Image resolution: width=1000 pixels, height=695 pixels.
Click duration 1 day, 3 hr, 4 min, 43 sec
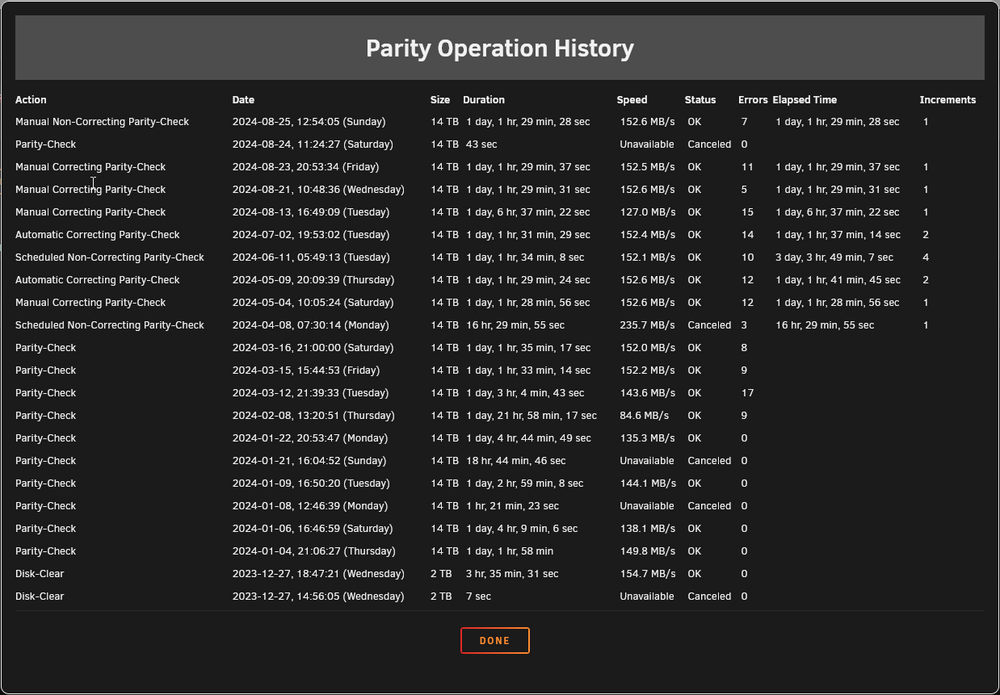point(525,393)
